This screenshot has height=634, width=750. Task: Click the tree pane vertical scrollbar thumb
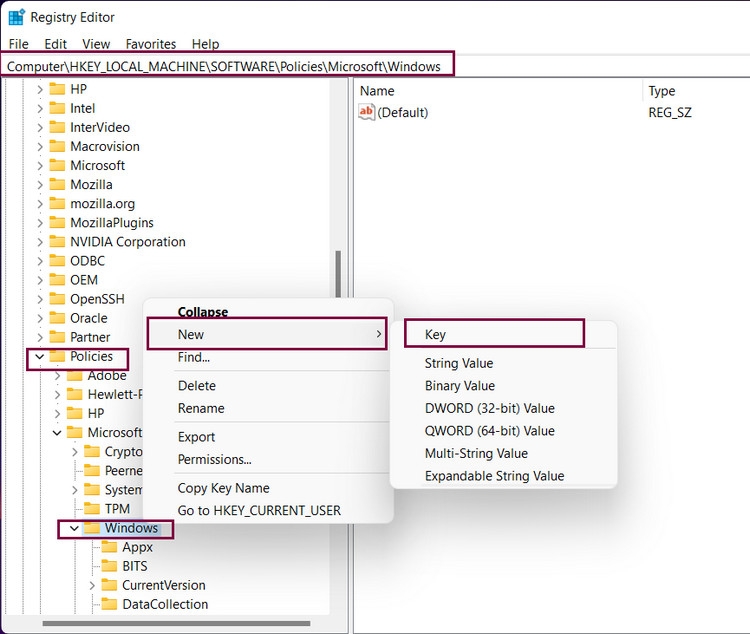click(338, 273)
